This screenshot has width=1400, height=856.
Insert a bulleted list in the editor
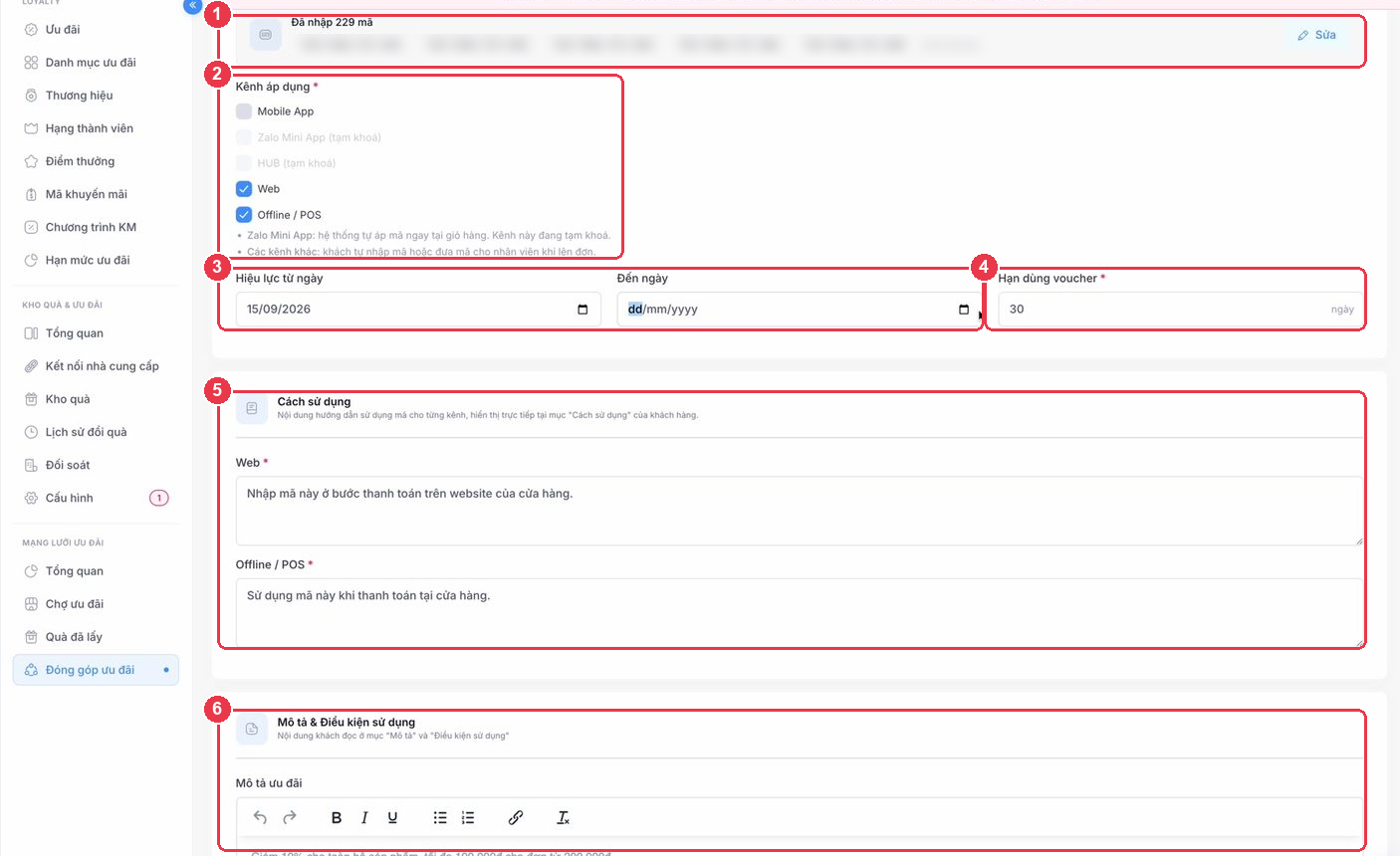pos(440,817)
